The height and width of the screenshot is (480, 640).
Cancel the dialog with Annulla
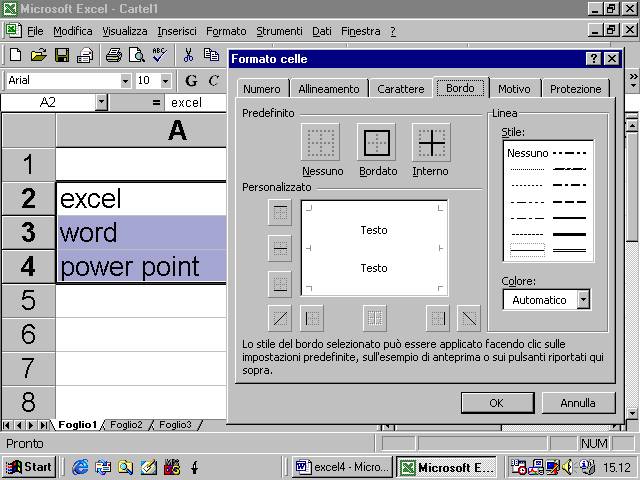[578, 403]
